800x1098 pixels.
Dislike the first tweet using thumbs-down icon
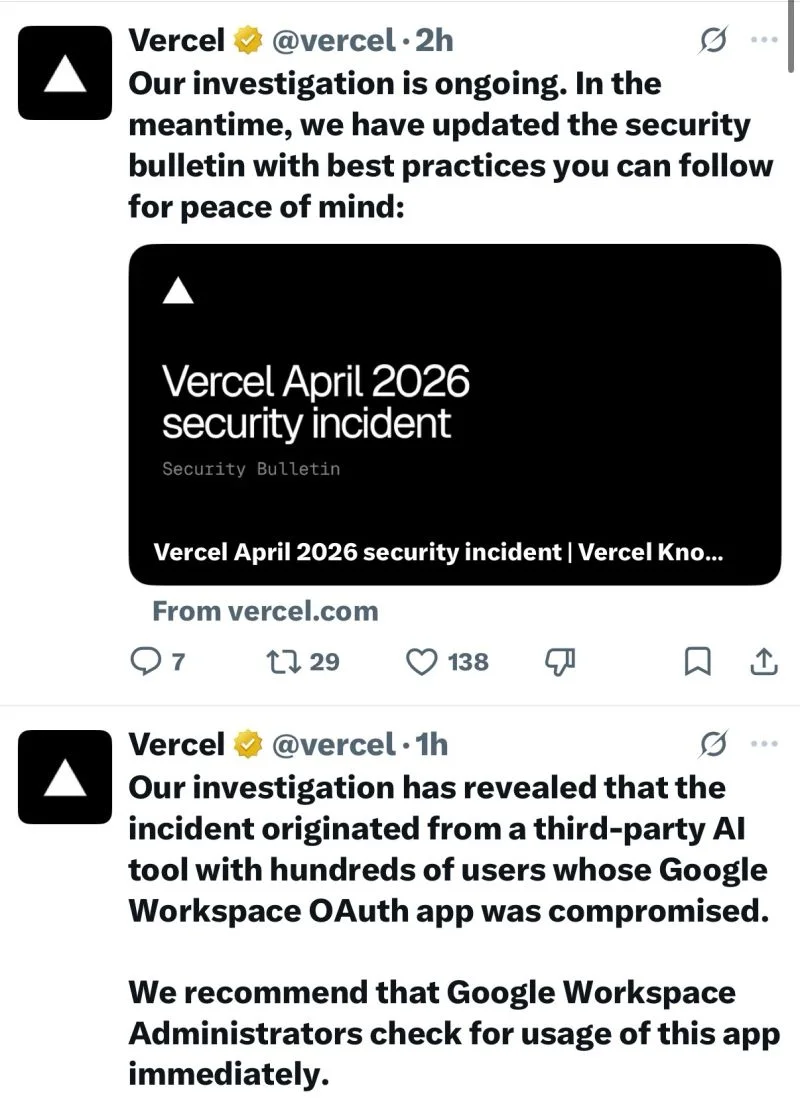pyautogui.click(x=560, y=661)
